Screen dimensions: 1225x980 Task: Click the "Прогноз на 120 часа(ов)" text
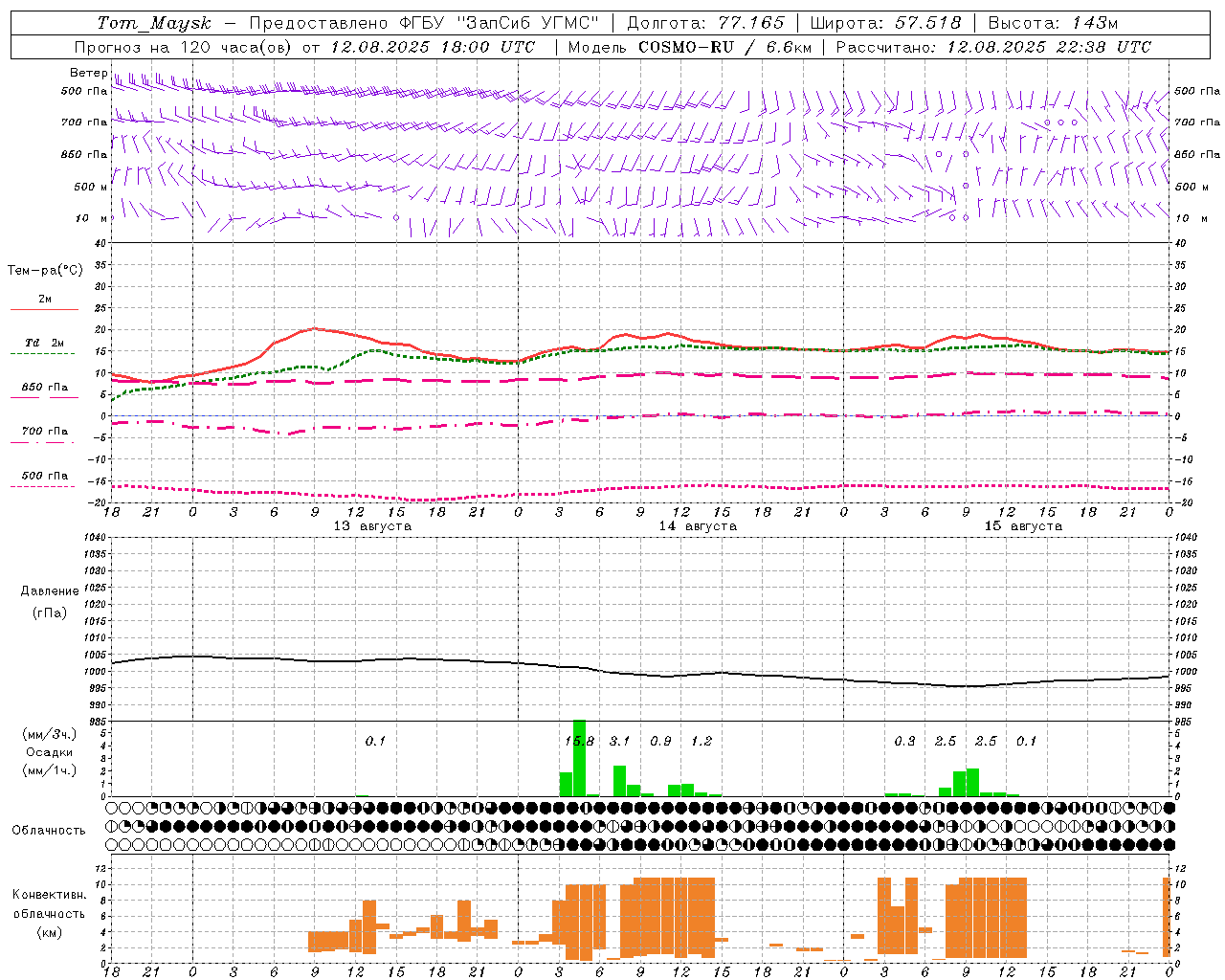[184, 47]
